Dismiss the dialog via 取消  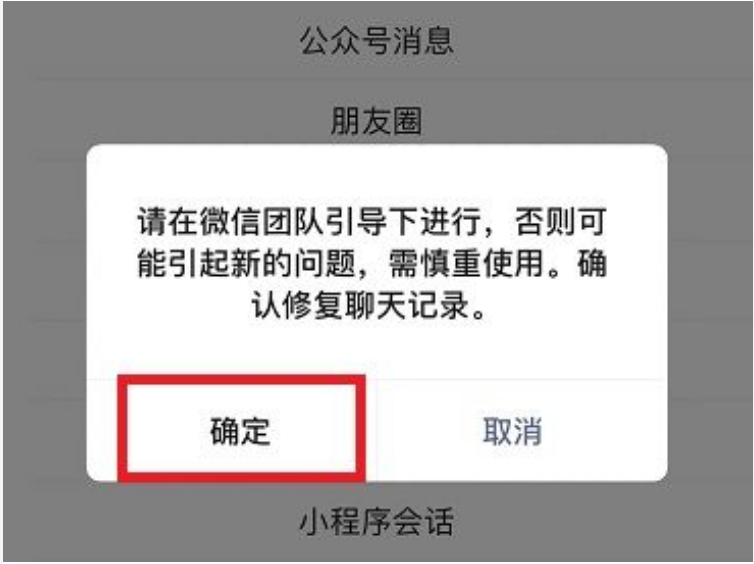pos(513,430)
